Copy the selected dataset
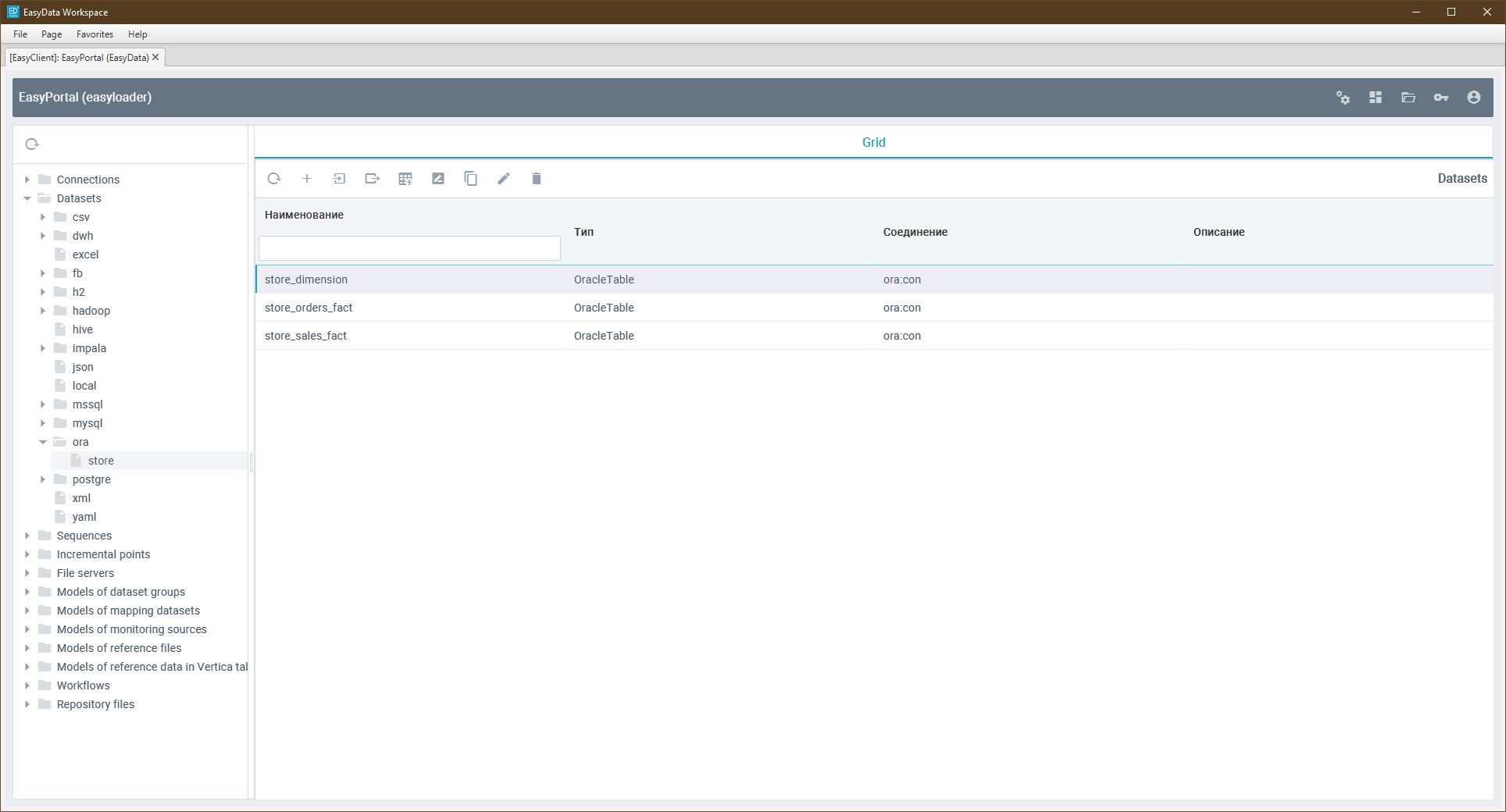Screen dimensions: 1506x812 (471, 179)
